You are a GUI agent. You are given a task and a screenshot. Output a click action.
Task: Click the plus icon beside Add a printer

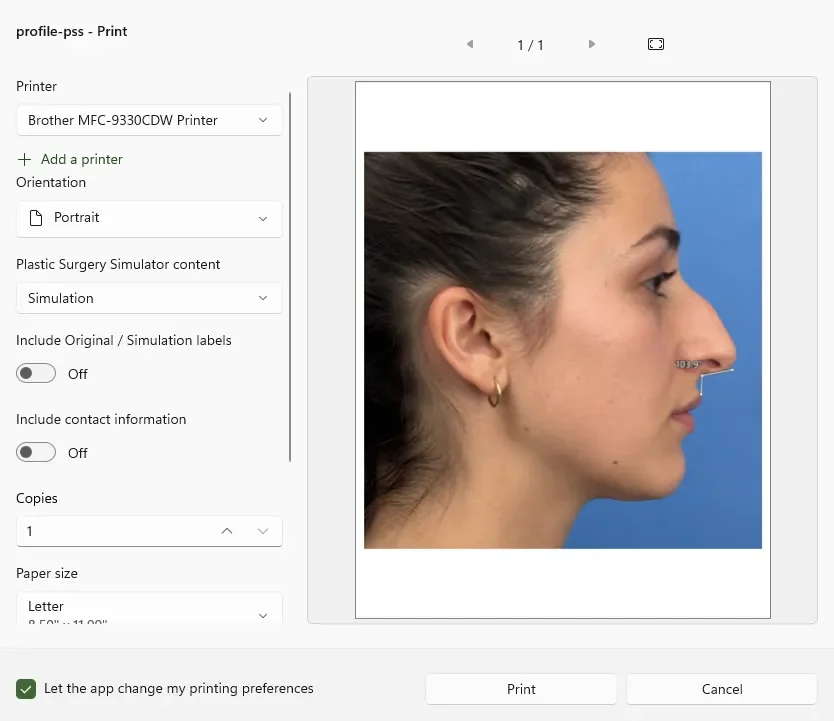(x=24, y=159)
